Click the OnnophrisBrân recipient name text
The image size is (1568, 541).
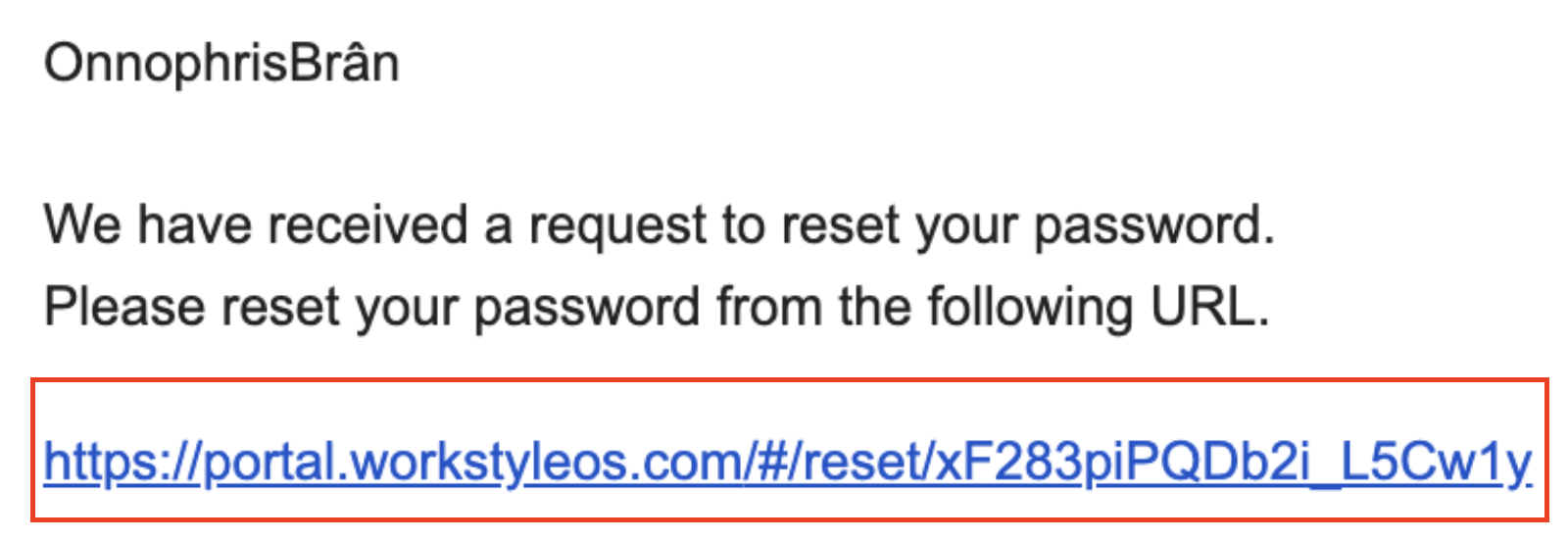[x=221, y=65]
